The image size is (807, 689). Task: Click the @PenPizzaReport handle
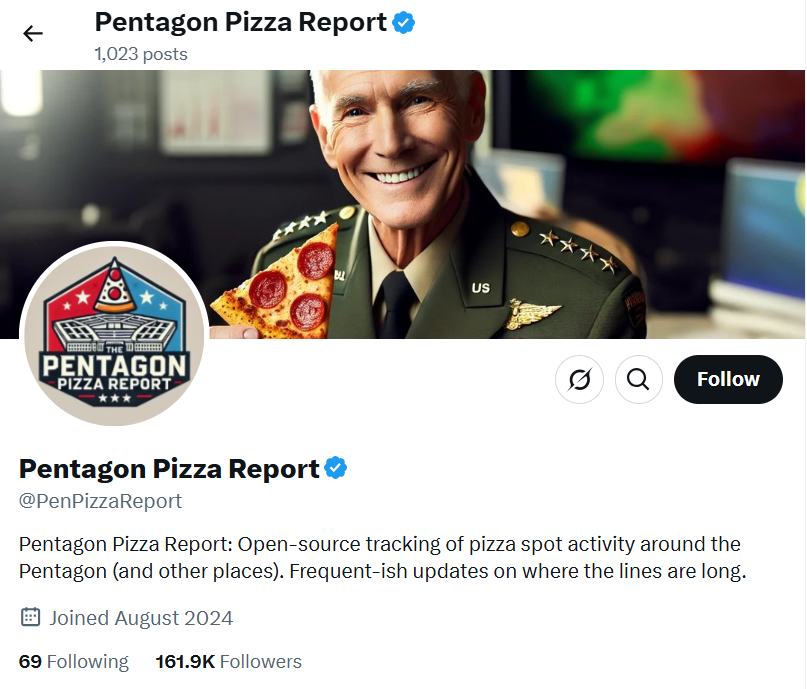pos(100,500)
